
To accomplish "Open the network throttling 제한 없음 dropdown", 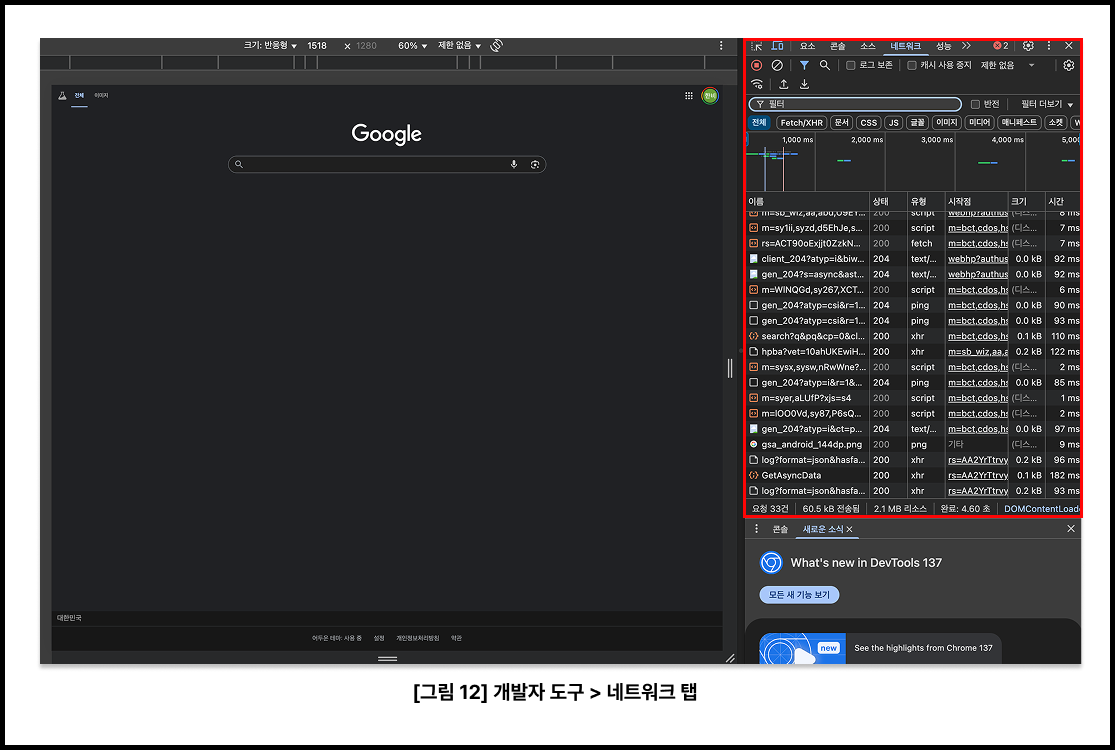I will tap(1008, 65).
